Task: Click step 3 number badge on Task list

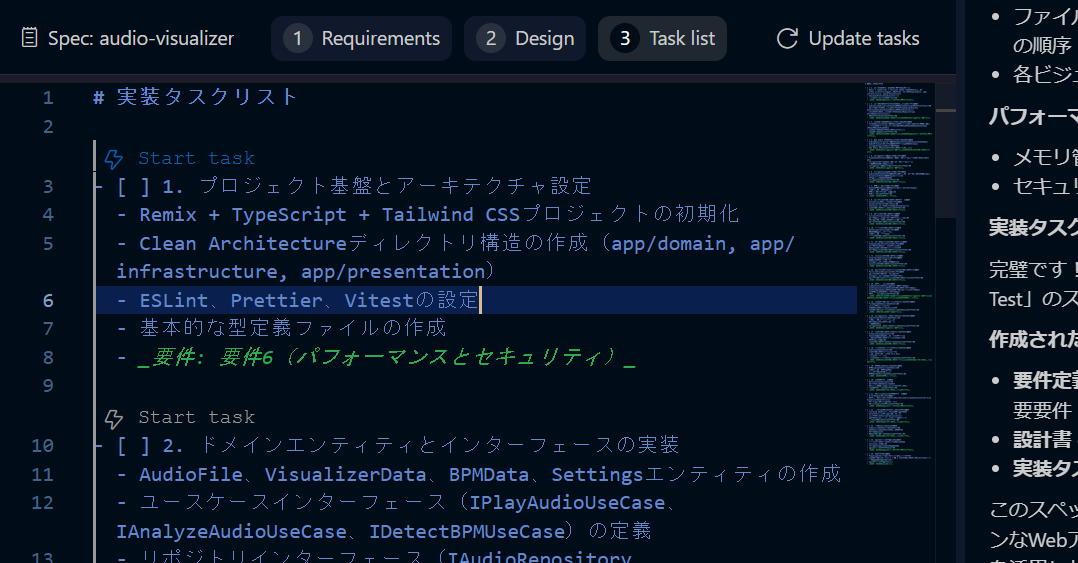Action: pos(625,38)
